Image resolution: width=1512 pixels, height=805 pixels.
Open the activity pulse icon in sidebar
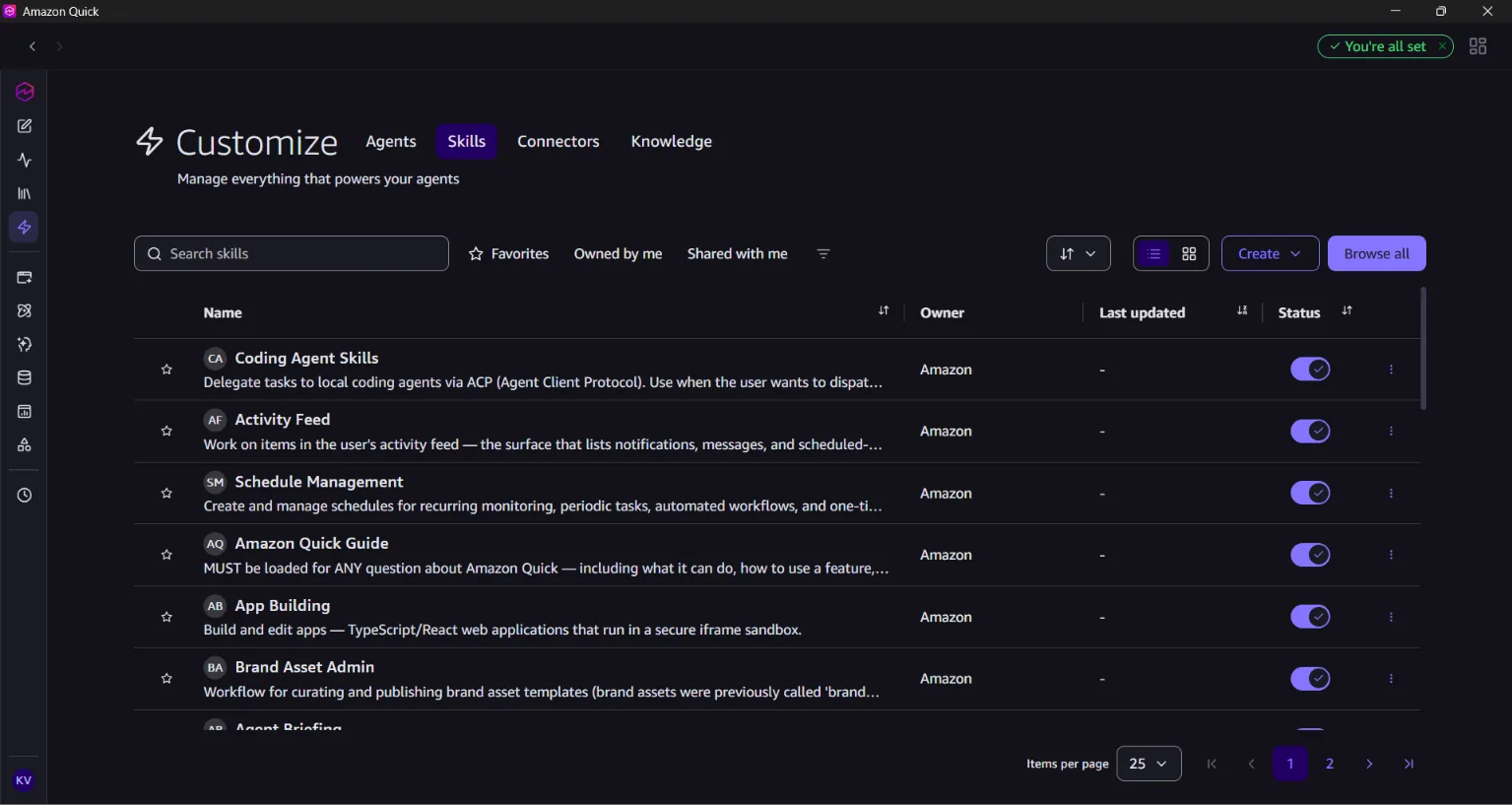[x=25, y=160]
